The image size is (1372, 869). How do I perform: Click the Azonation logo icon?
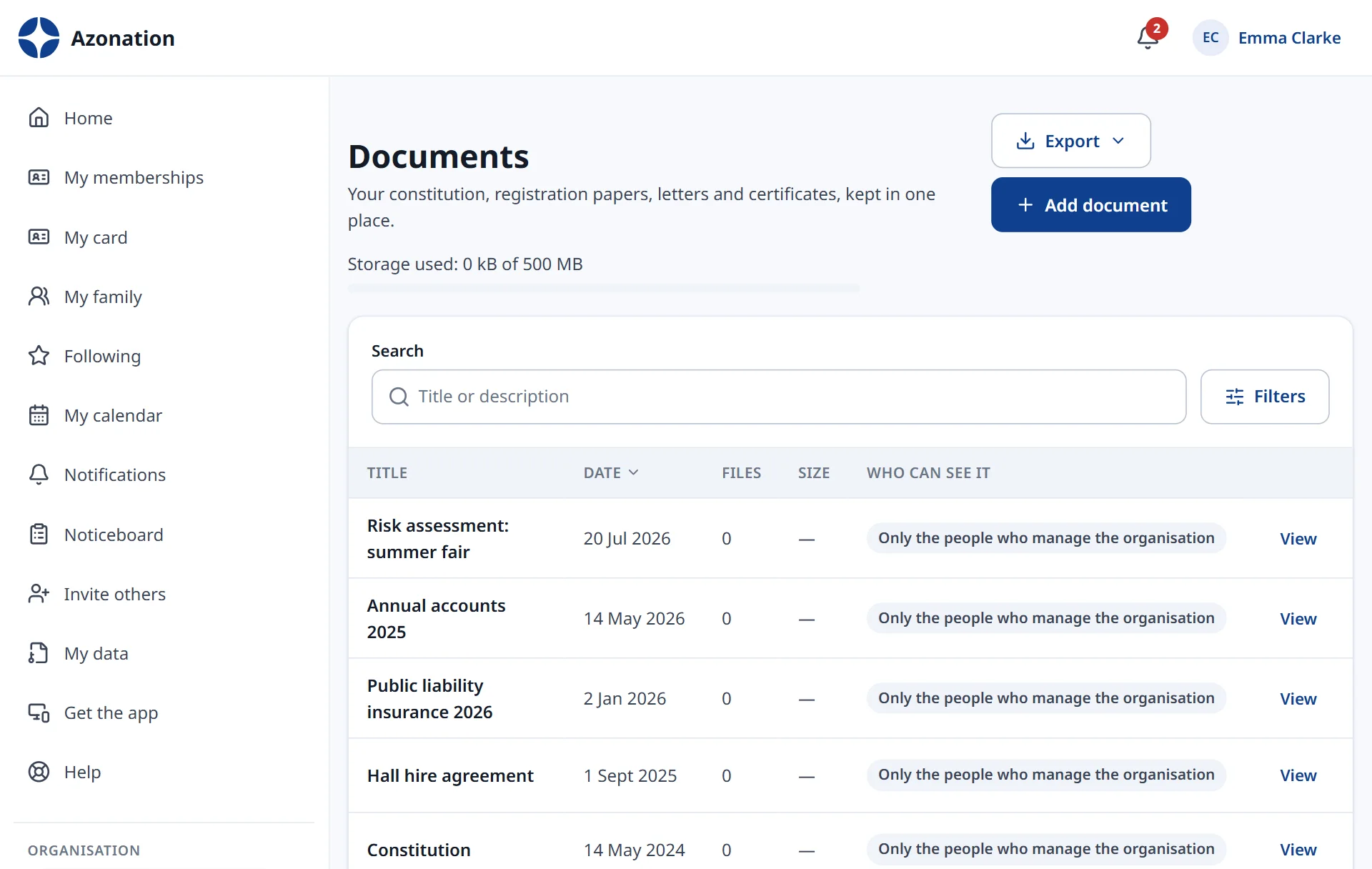tap(39, 38)
